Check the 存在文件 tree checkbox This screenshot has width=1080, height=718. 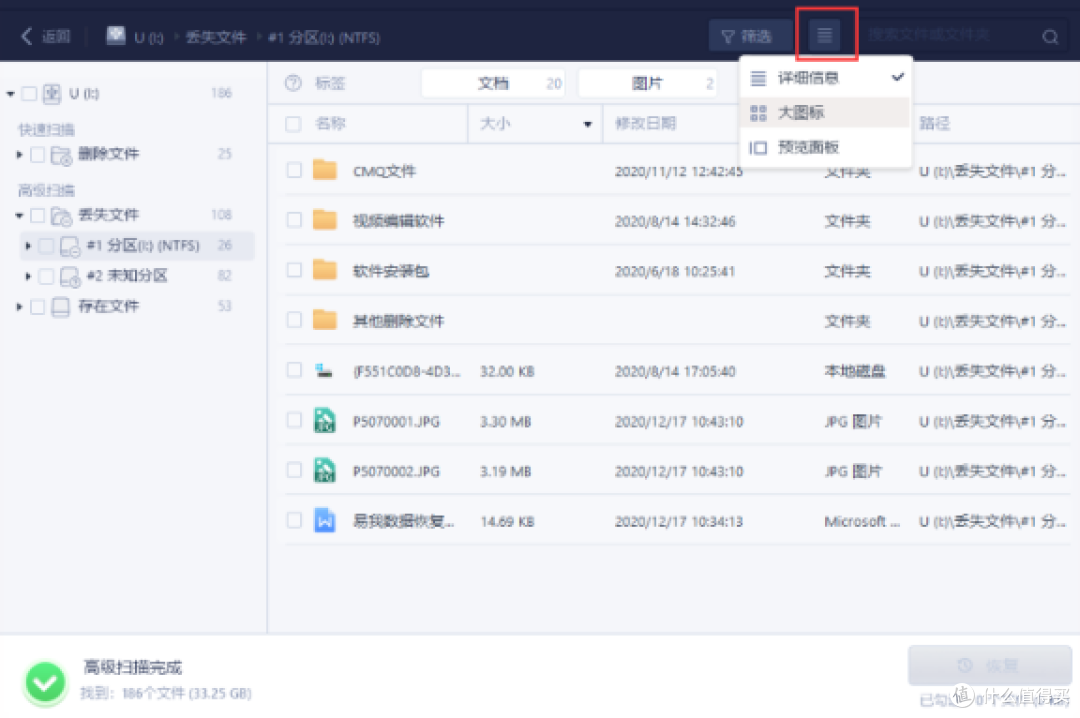pos(38,307)
